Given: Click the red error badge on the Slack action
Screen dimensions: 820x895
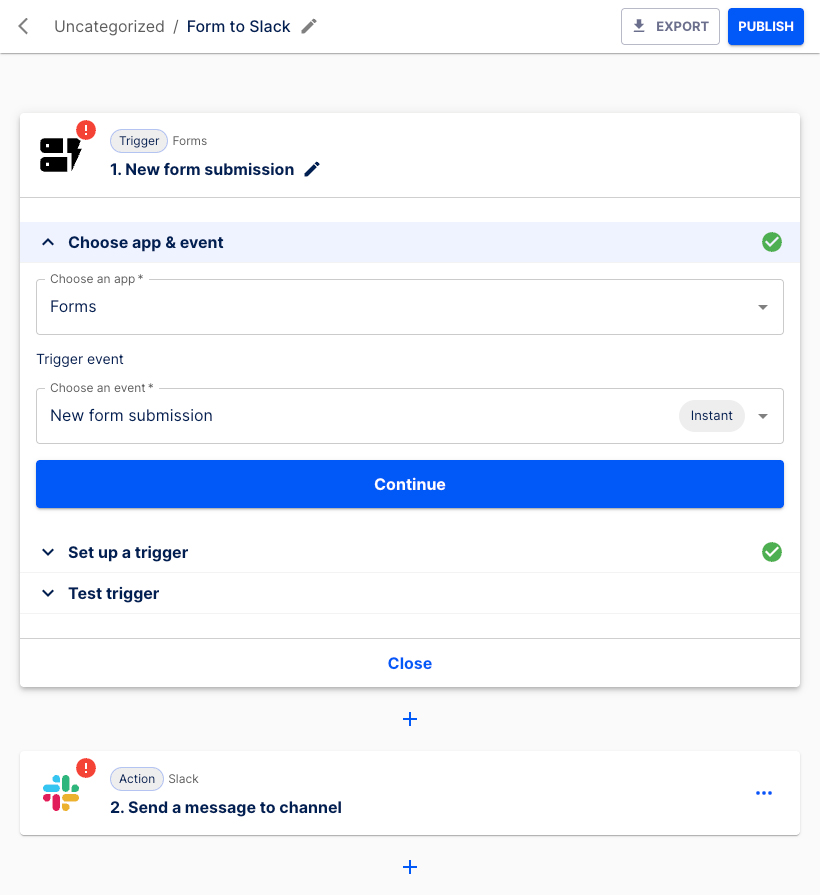Looking at the screenshot, I should point(85,767).
